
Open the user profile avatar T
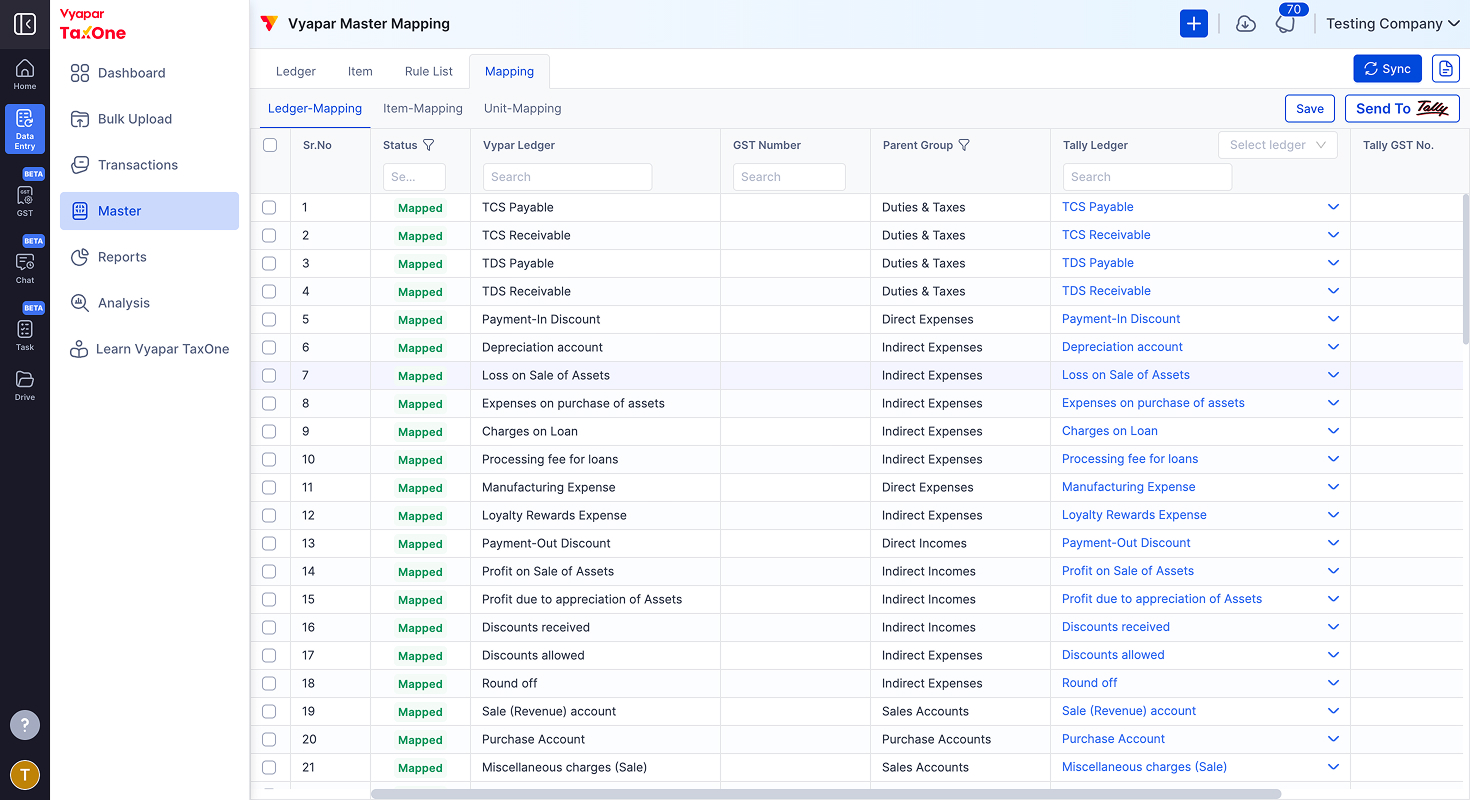[x=25, y=774]
